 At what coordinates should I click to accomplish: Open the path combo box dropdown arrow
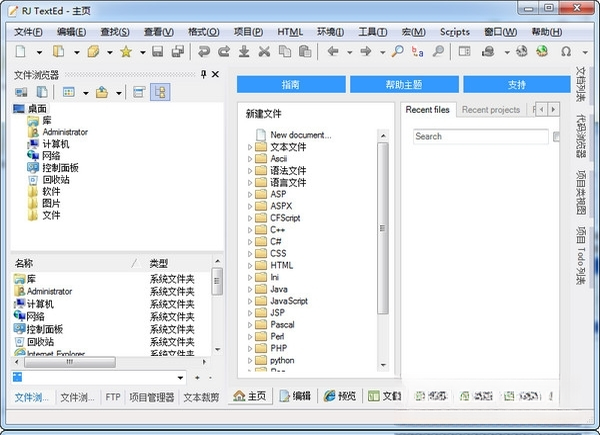(x=180, y=378)
